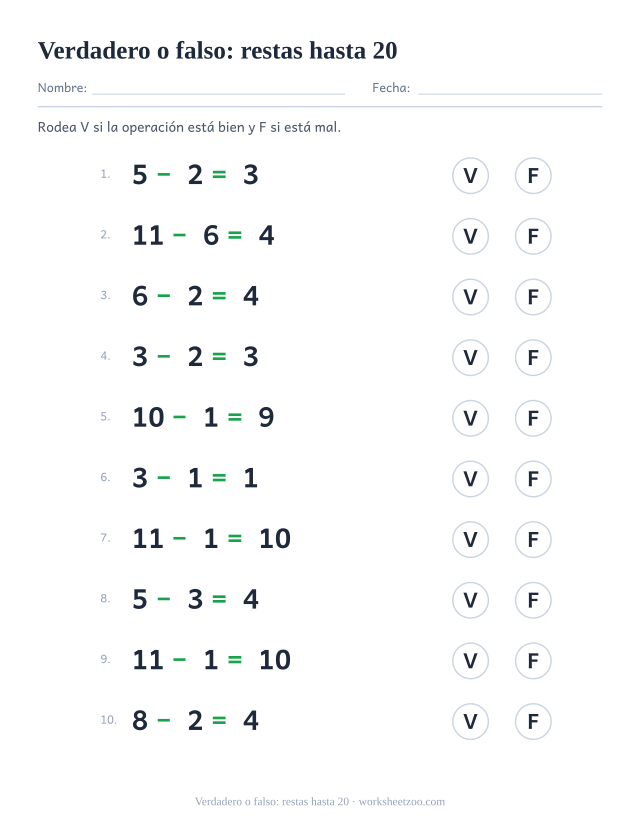The height and width of the screenshot is (829, 640).
Task: Choose F for 3 − 1 = 1
Action: pyautogui.click(x=533, y=479)
